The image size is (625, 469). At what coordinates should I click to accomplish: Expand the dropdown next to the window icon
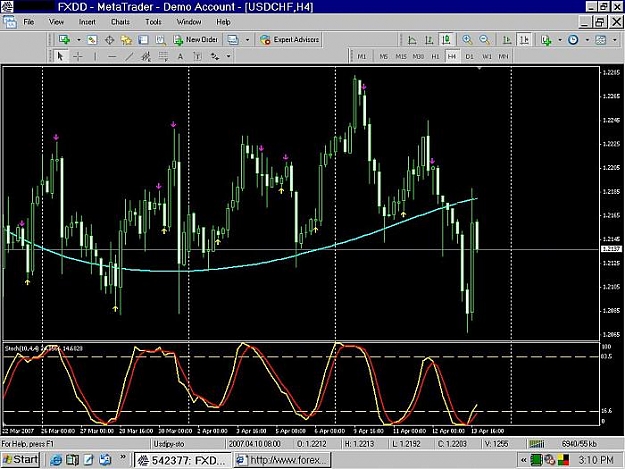(247, 39)
